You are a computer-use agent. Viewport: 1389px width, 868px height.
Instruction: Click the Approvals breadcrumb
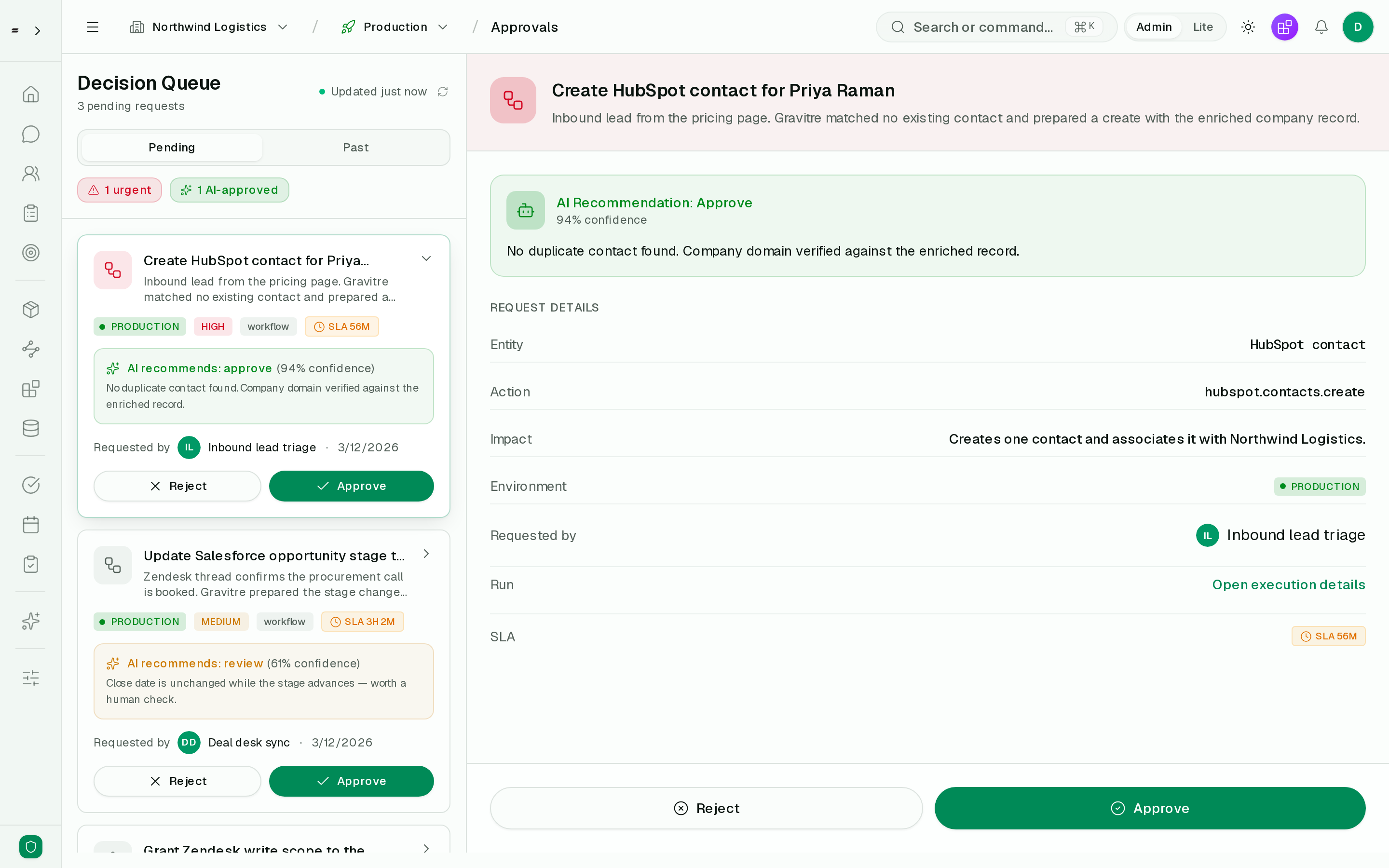pos(524,27)
